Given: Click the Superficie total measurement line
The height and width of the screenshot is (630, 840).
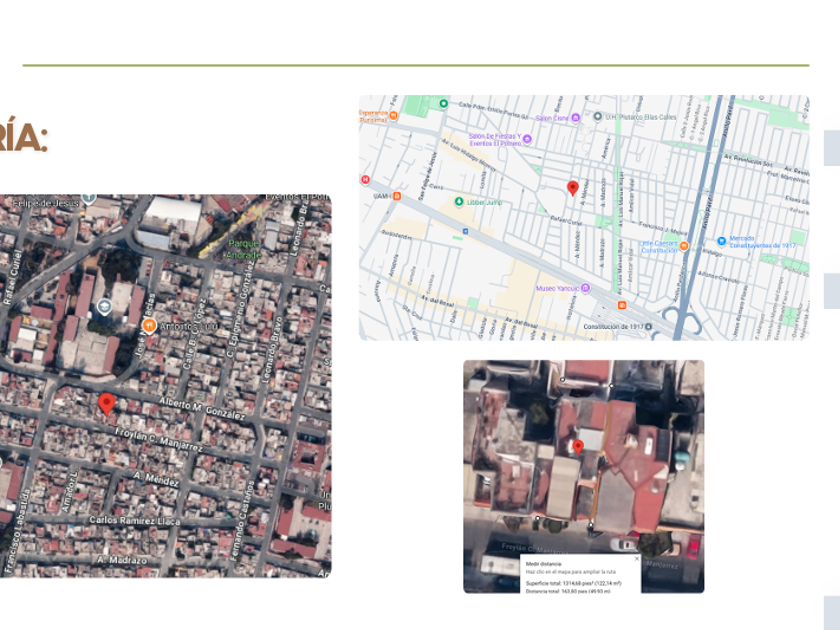Looking at the screenshot, I should [574, 583].
